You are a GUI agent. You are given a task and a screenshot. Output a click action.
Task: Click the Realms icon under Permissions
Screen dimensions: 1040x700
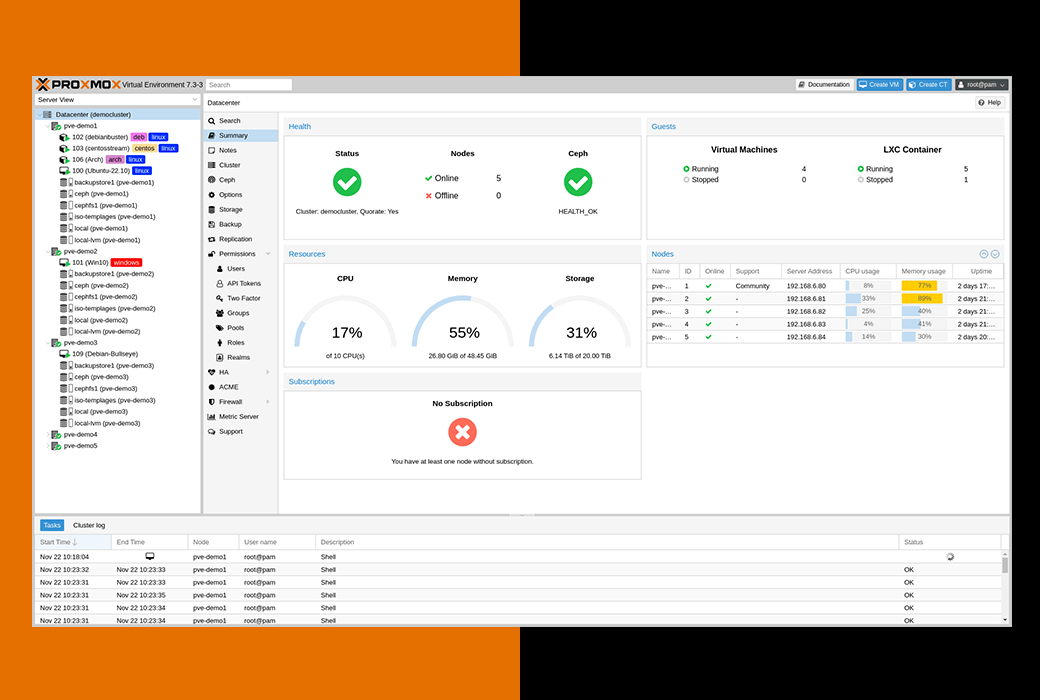pos(220,358)
